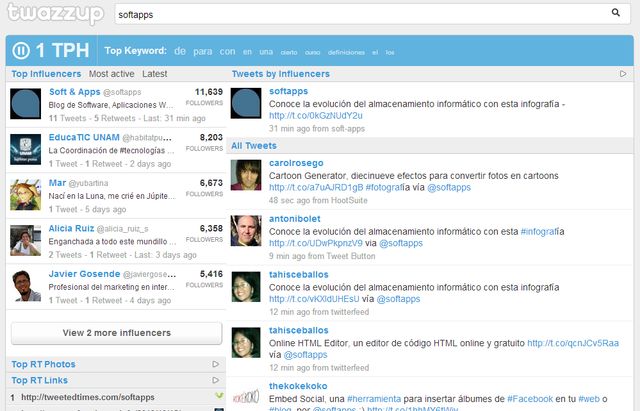Screen dimensions: 640x411
Task: Click the #infografía hashtag
Action: pyautogui.click(x=540, y=232)
